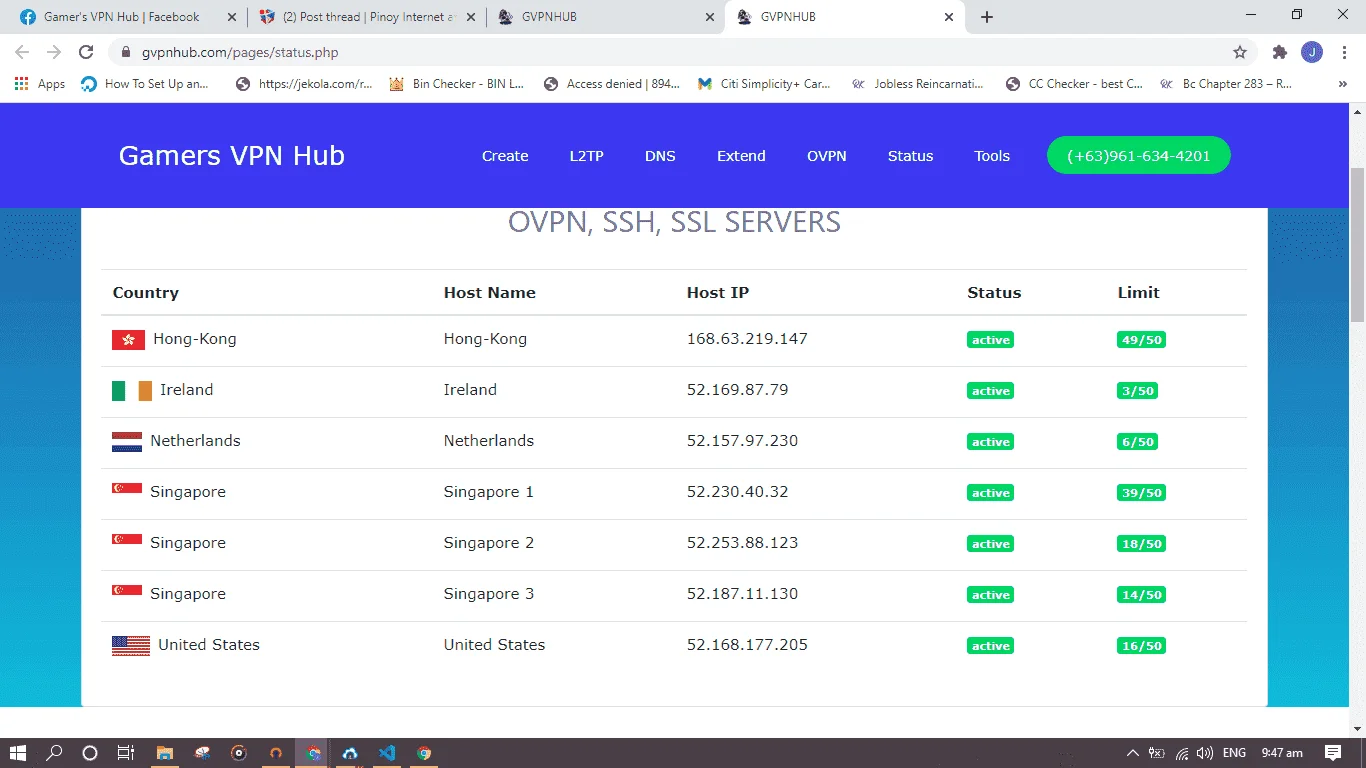
Task: Click the site padlock icon
Action: (126, 52)
